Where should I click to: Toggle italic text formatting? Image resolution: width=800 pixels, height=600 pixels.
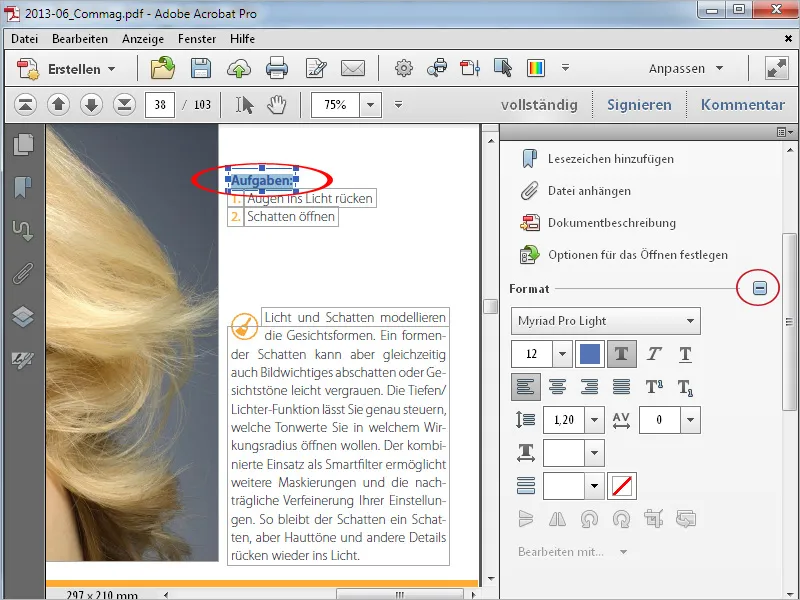tap(654, 354)
